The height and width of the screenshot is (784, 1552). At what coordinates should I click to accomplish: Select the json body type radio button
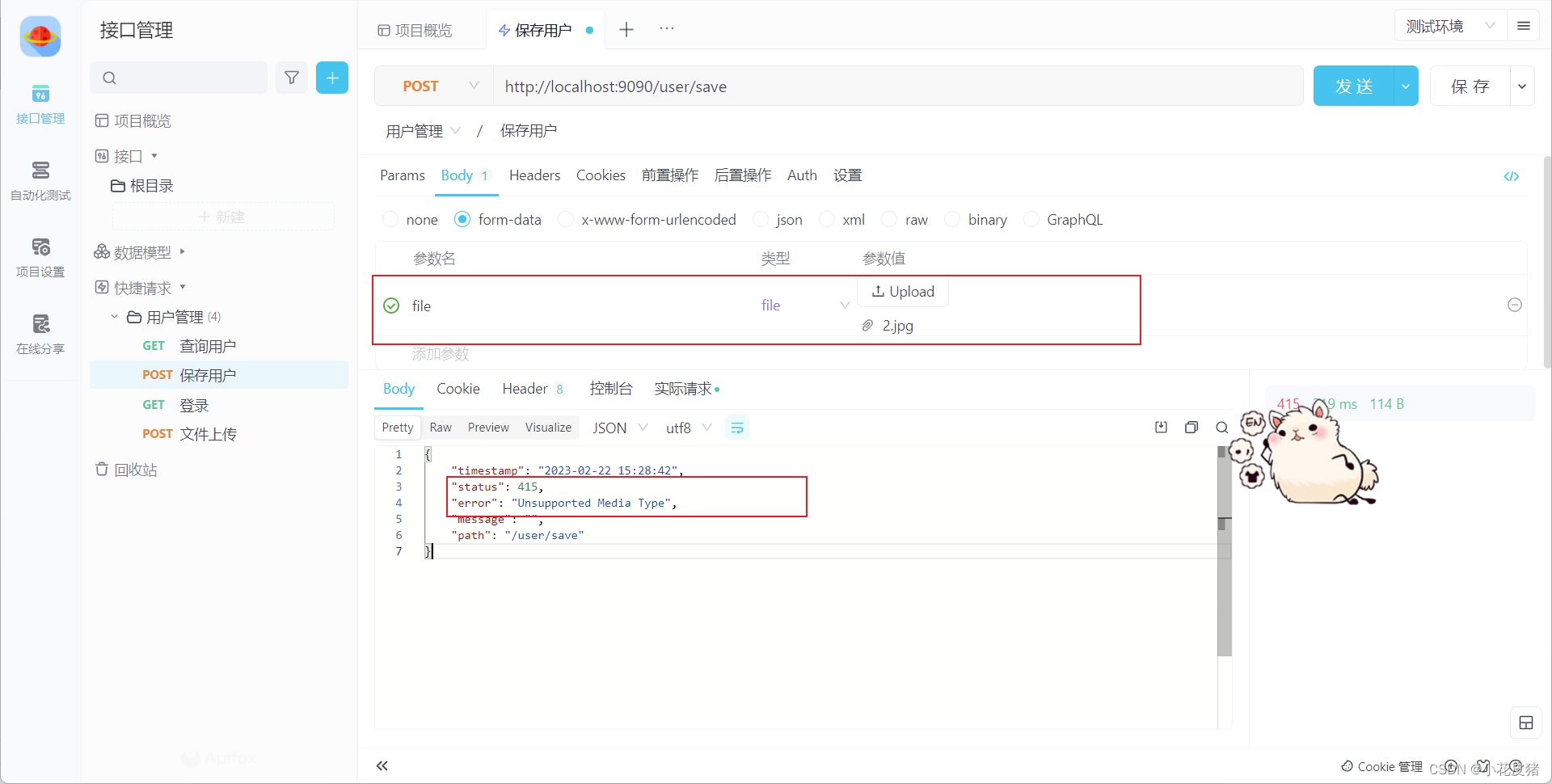[x=761, y=219]
